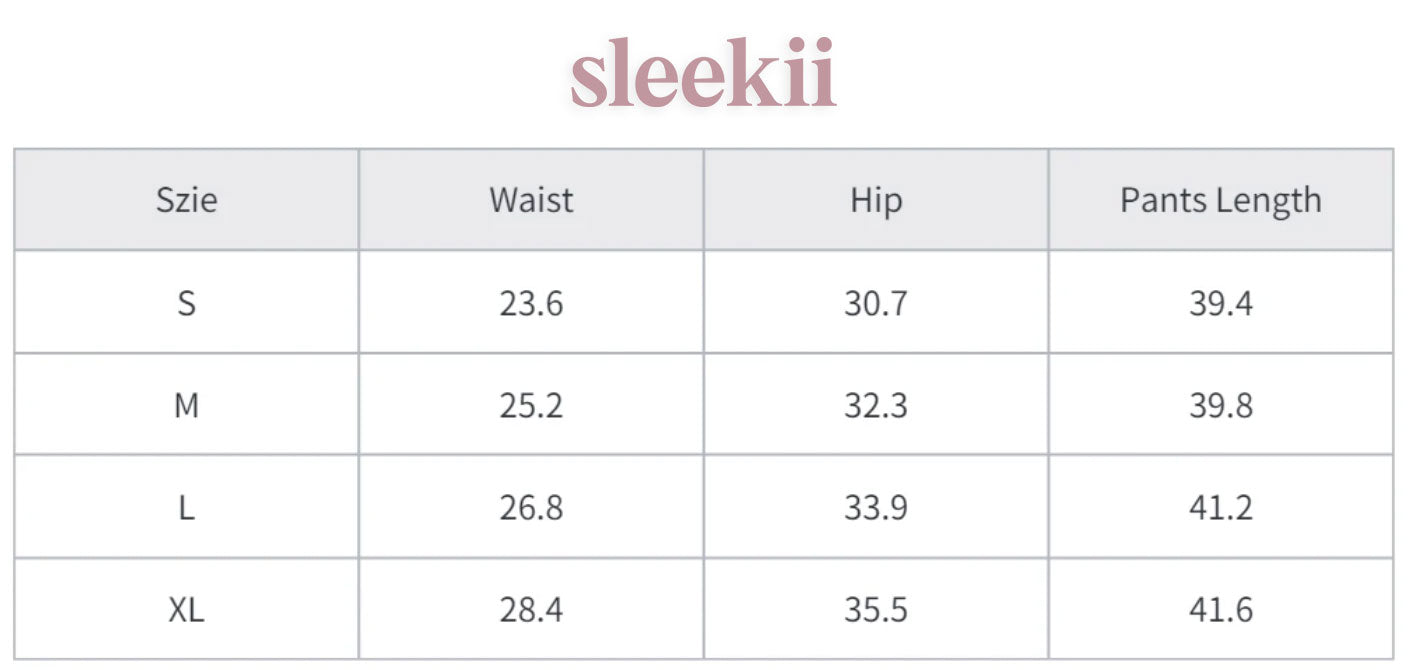1408x670 pixels.
Task: Select waist value 28.4
Action: pyautogui.click(x=531, y=609)
